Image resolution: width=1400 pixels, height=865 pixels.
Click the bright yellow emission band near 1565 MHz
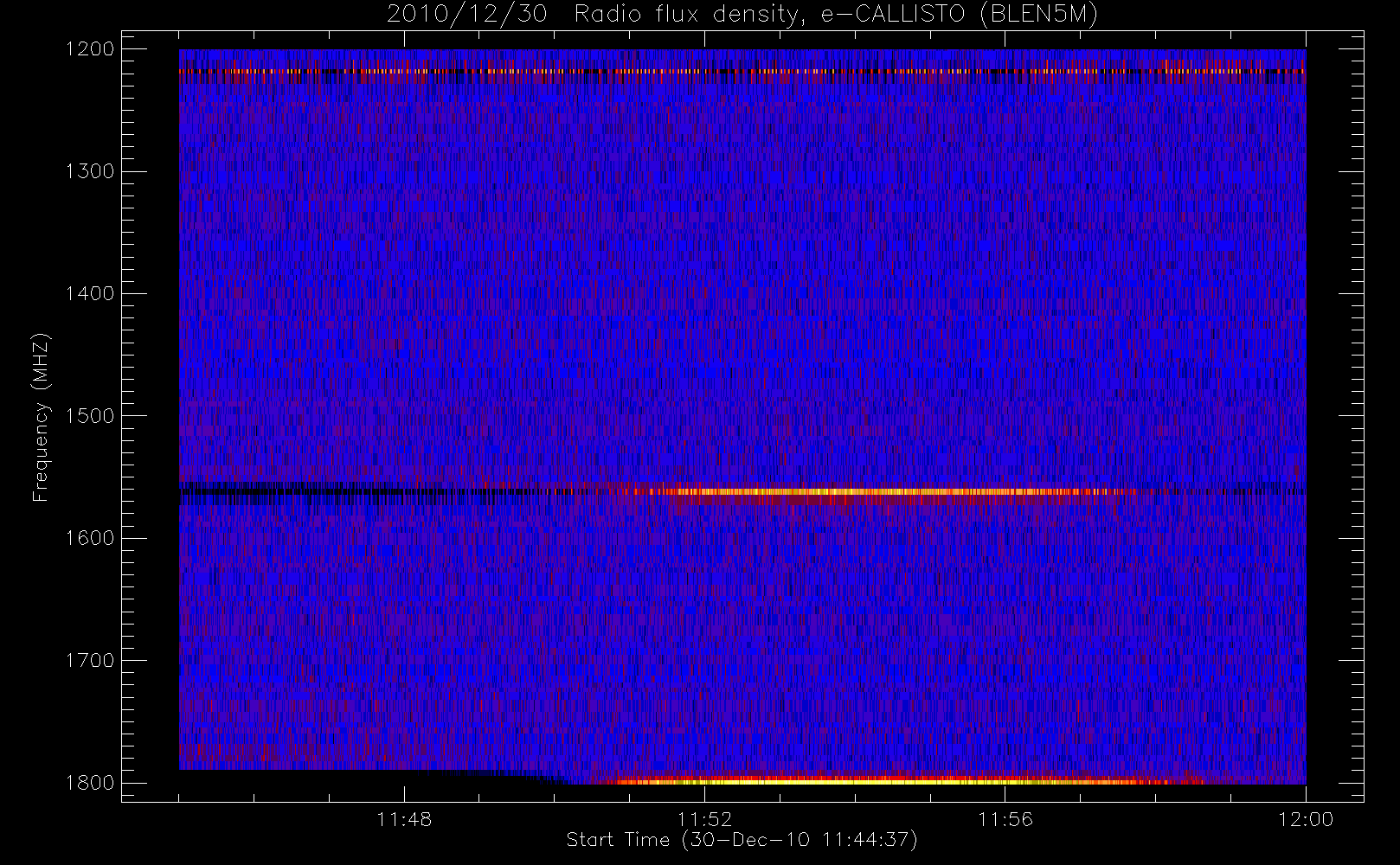tap(883, 491)
